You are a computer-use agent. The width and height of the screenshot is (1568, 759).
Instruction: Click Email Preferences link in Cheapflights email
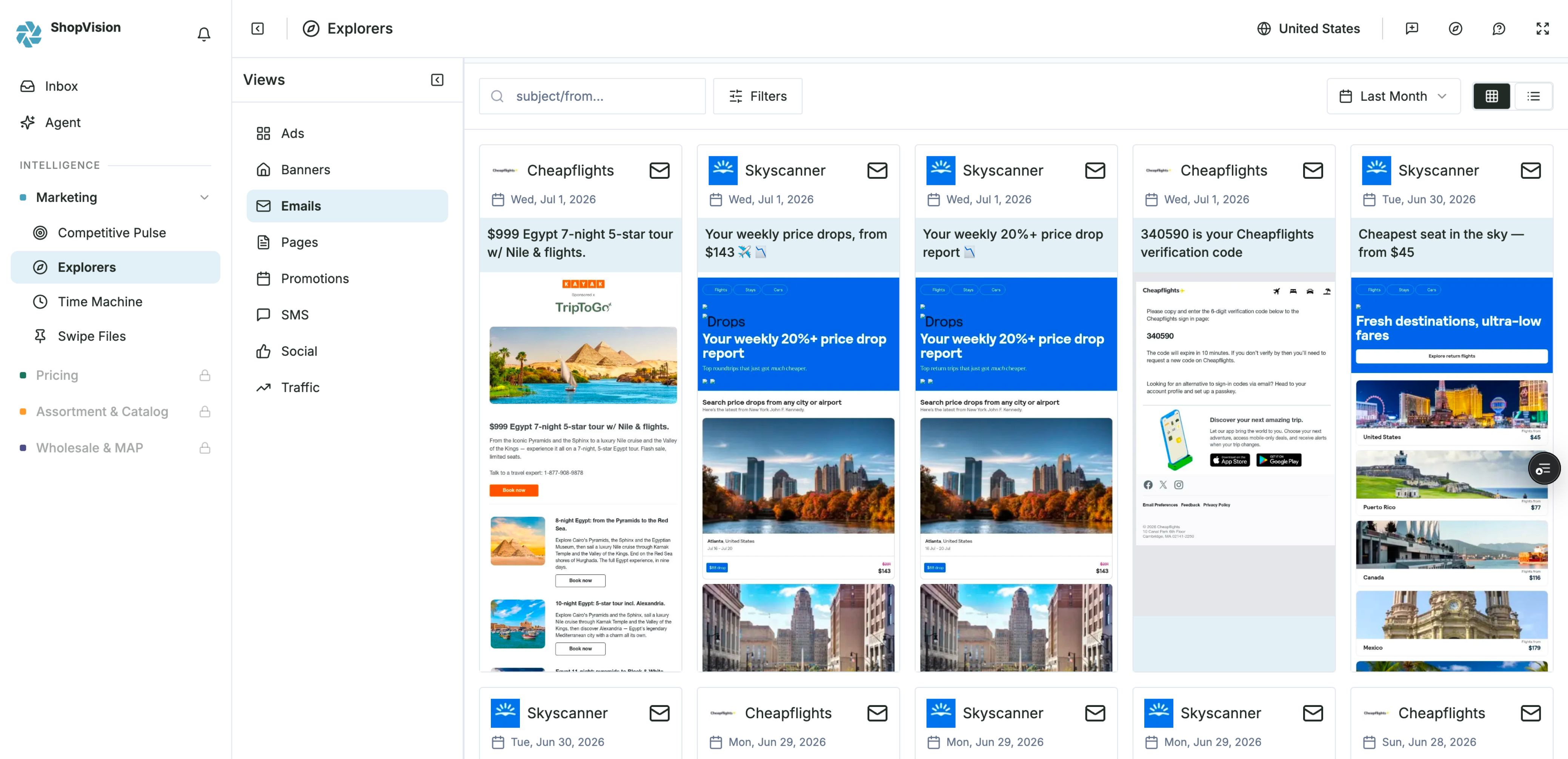(1159, 505)
